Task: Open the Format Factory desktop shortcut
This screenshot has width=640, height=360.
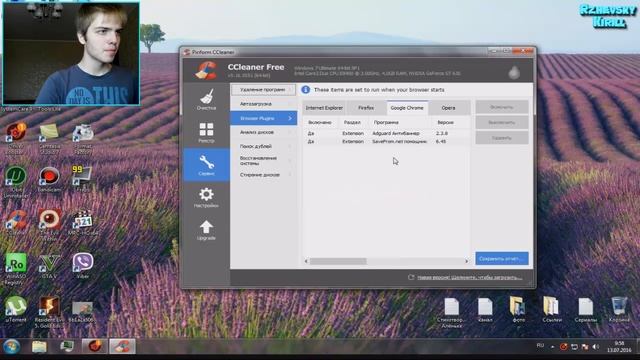Action: tap(82, 138)
